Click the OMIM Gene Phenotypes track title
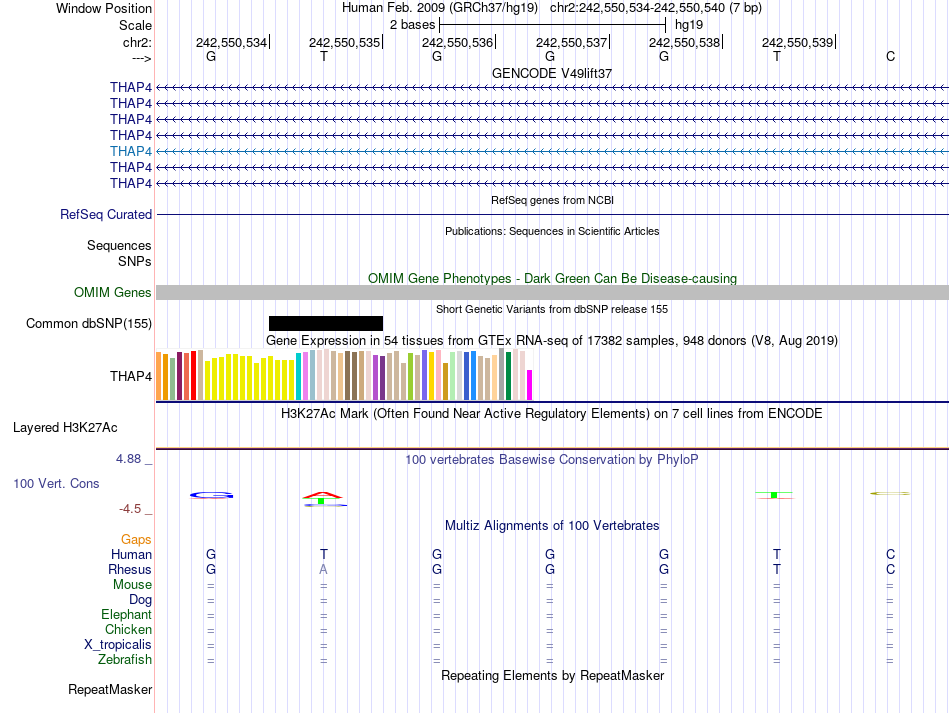950x713 pixels. [552, 279]
